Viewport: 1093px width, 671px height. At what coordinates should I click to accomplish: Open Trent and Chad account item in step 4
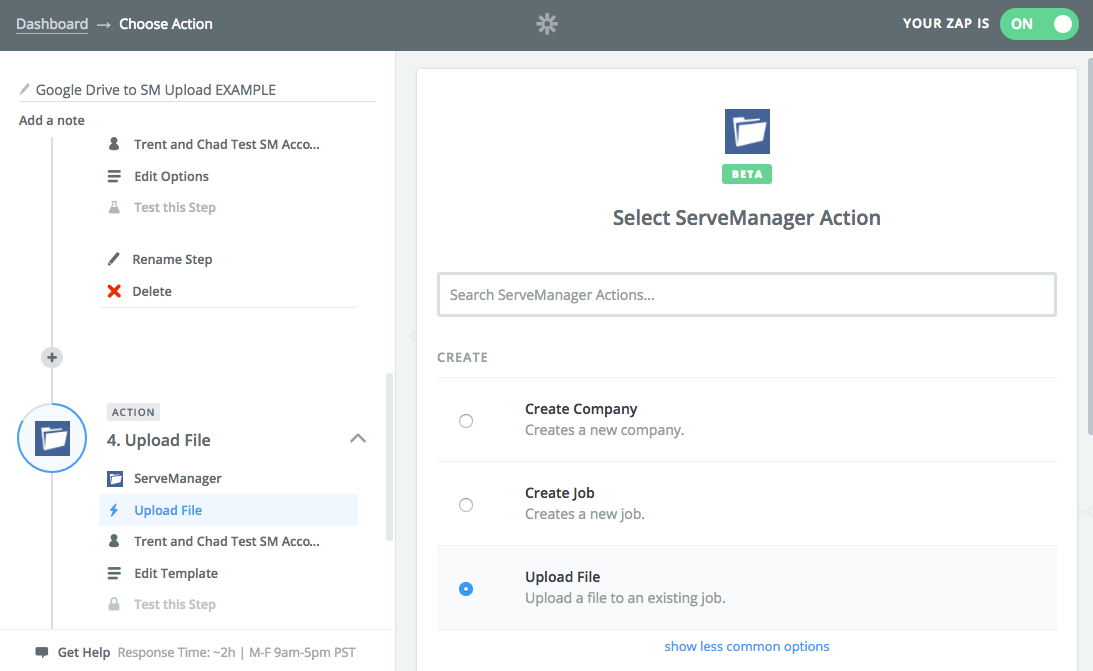tap(228, 541)
